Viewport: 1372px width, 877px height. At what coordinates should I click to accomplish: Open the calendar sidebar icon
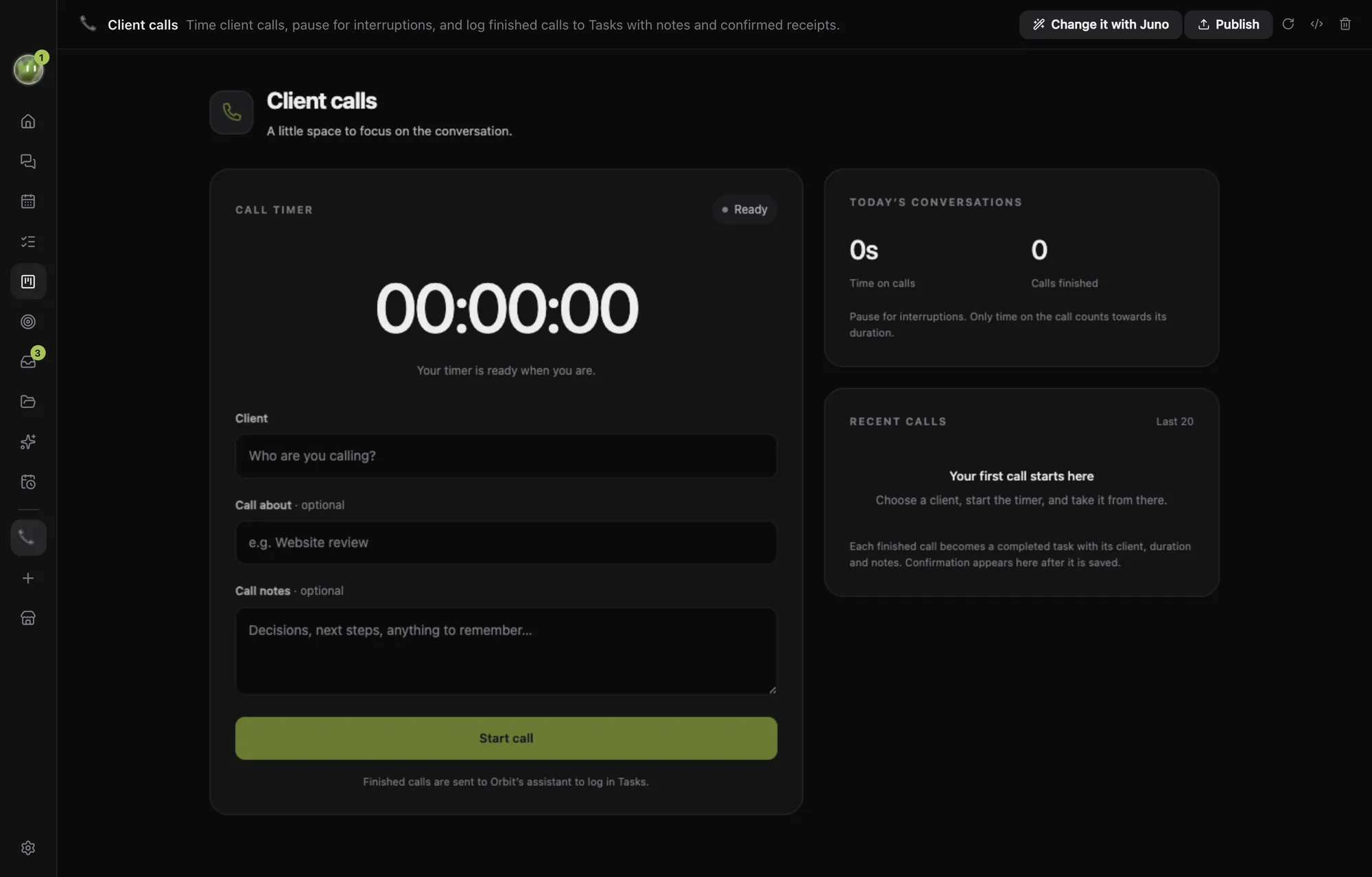[28, 201]
